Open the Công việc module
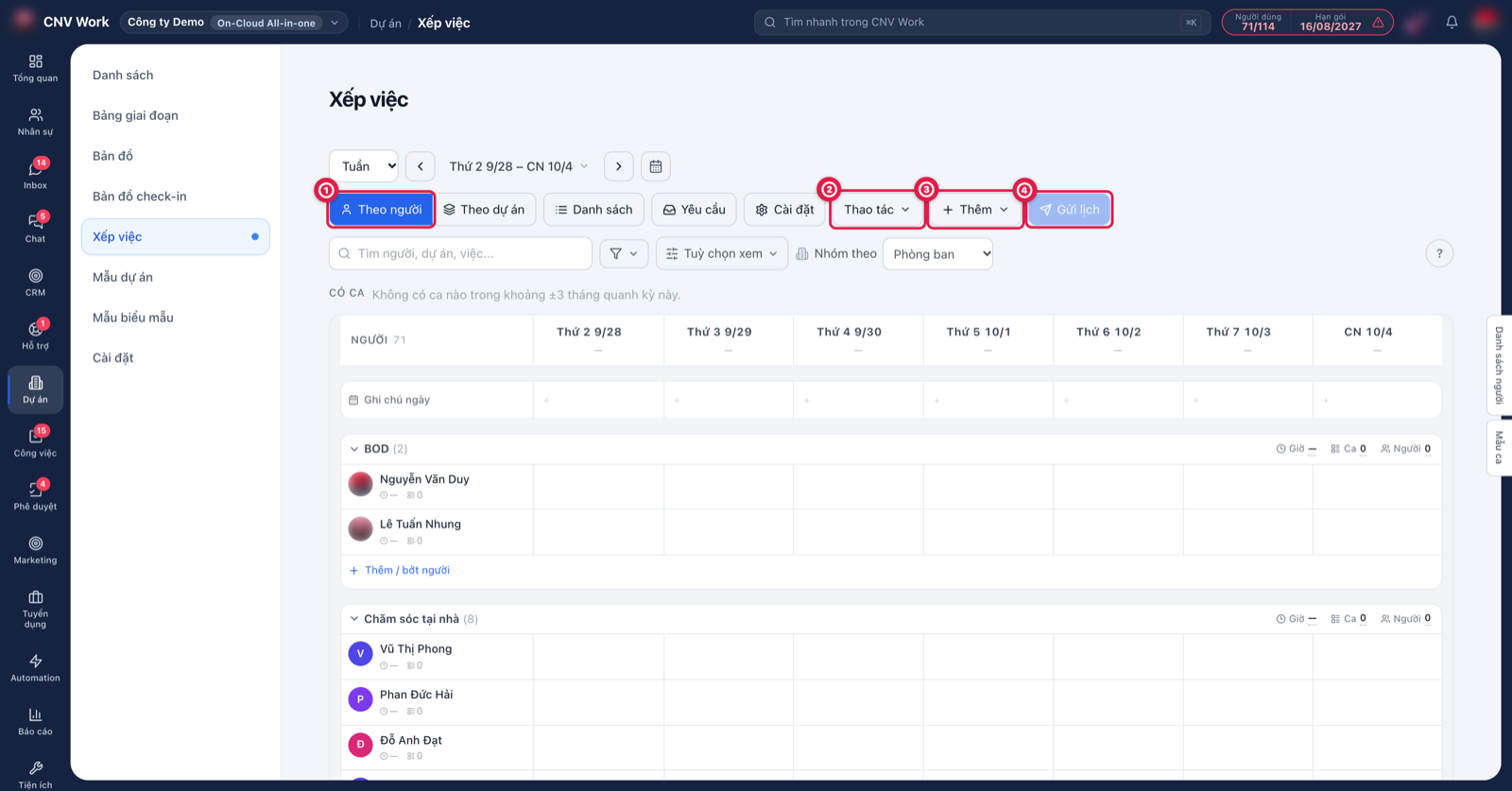This screenshot has height=791, width=1512. [35, 442]
